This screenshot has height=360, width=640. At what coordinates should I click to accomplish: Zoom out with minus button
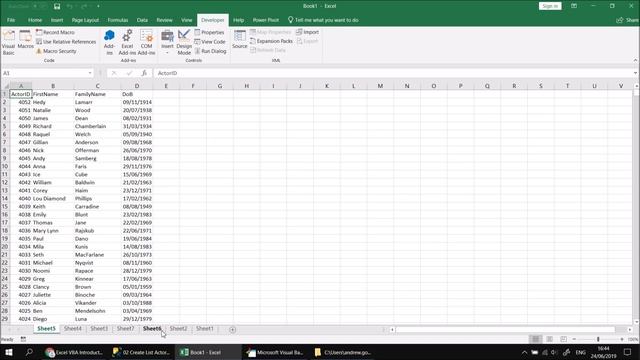tap(574, 339)
